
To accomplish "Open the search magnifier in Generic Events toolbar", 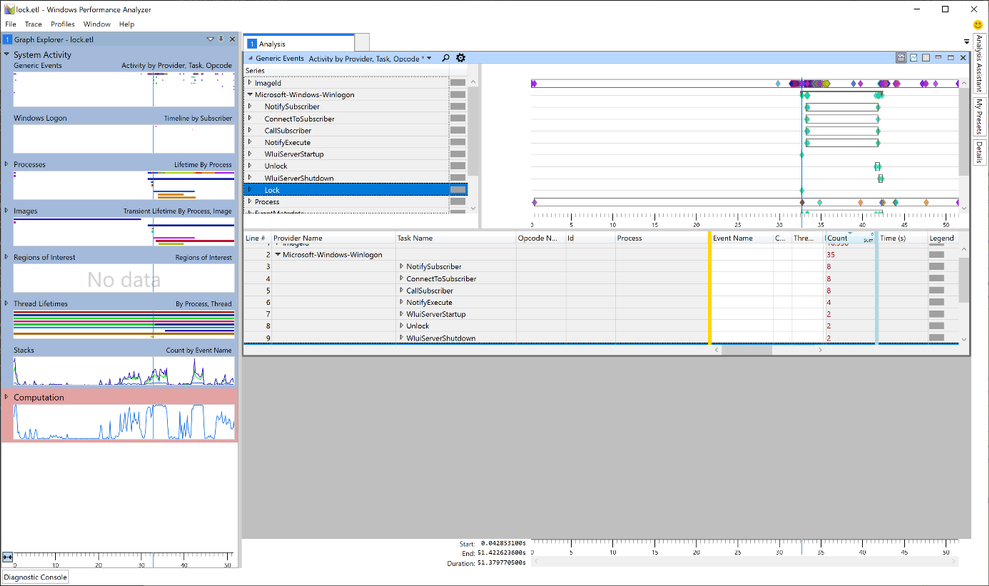I will click(445, 58).
